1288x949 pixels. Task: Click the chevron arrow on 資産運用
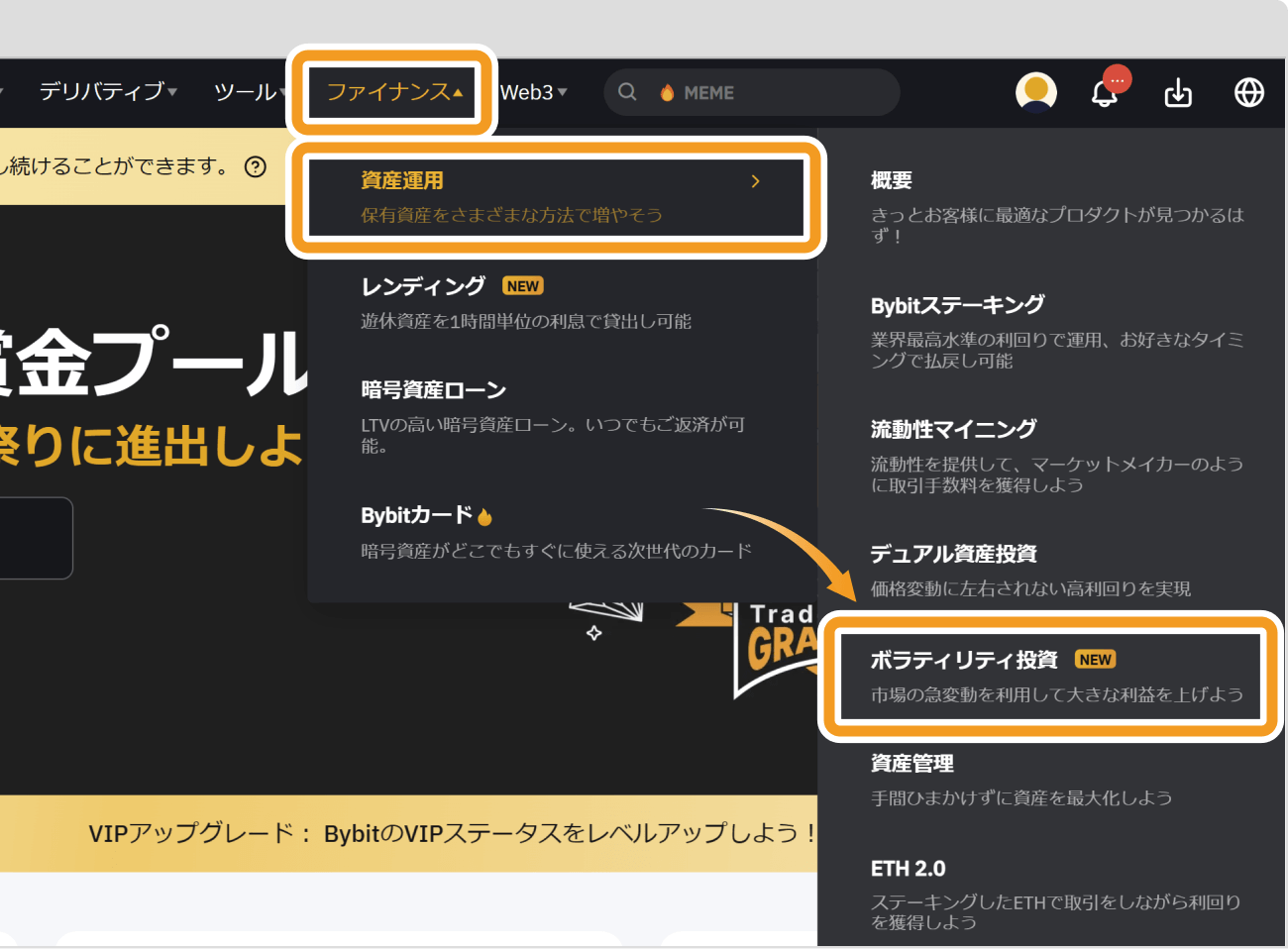(755, 181)
